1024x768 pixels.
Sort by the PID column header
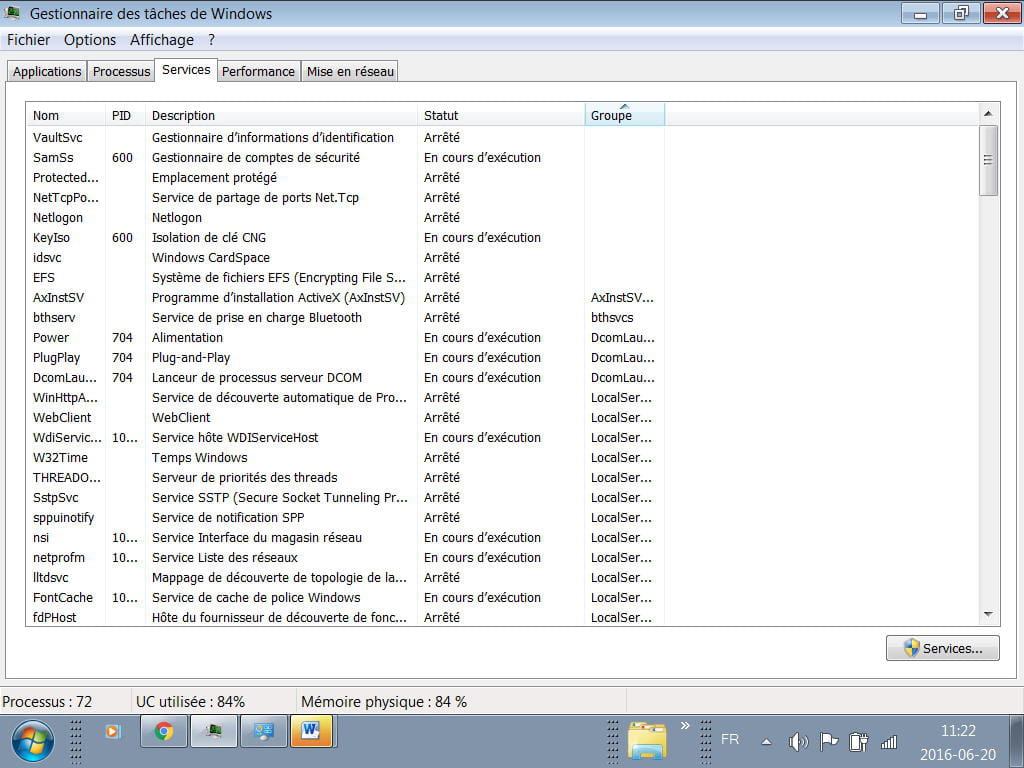[125, 115]
